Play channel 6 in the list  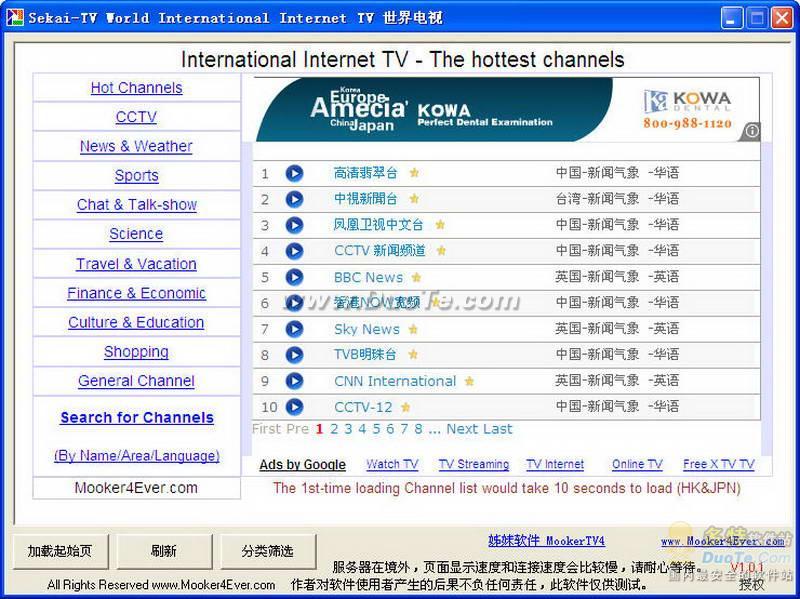(x=294, y=303)
